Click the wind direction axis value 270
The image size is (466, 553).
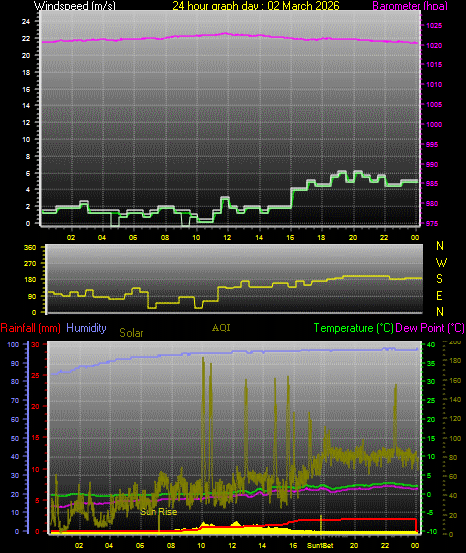(x=30, y=263)
